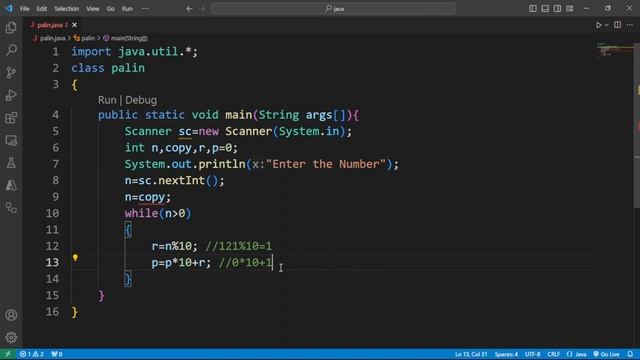This screenshot has width=640, height=360.
Task: Click the "while(n>0)" line
Action: click(158, 213)
